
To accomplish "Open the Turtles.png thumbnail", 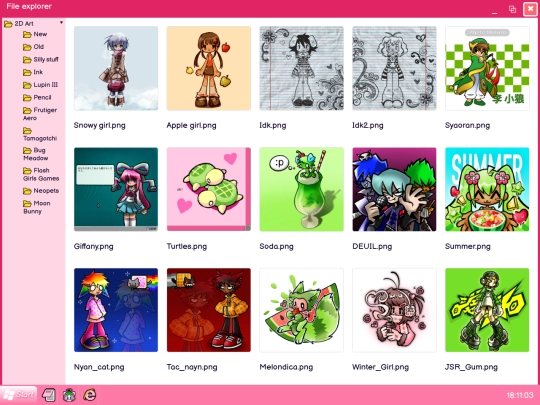I will click(x=209, y=189).
